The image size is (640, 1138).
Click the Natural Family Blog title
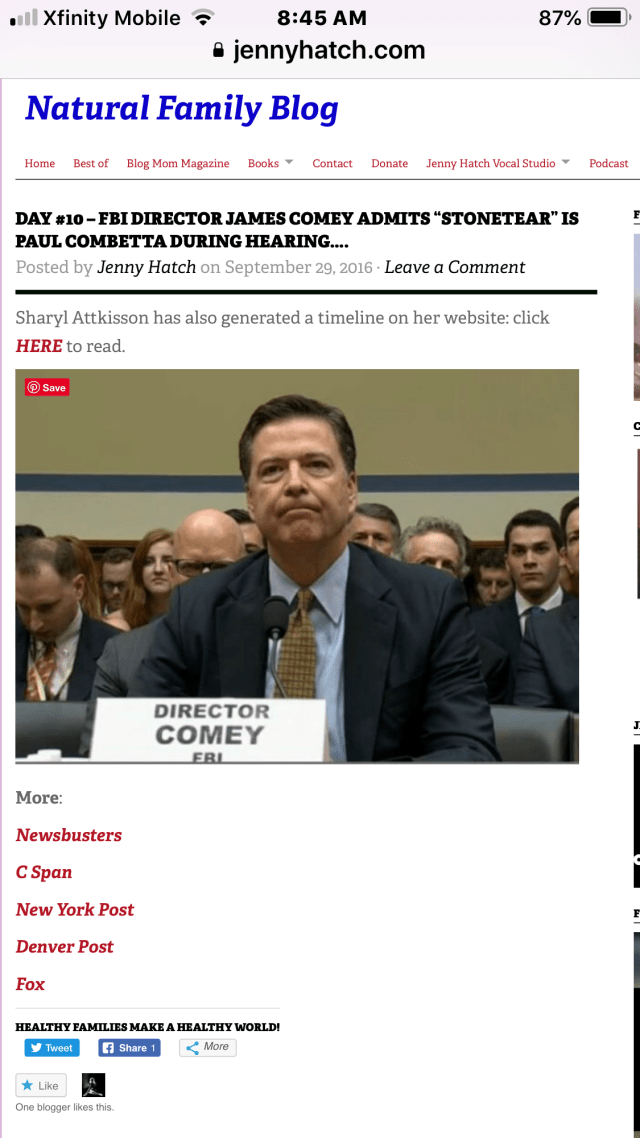point(181,109)
